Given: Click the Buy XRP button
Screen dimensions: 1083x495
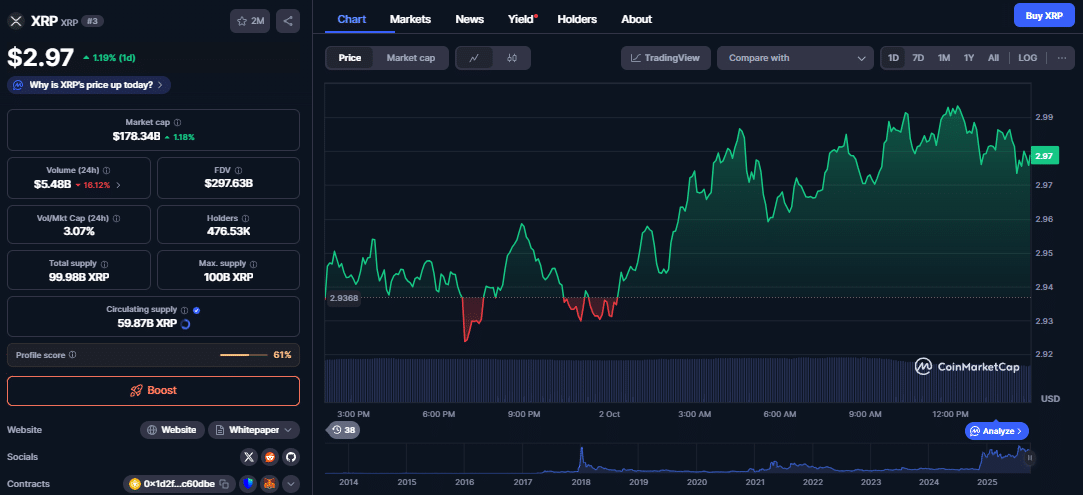Looking at the screenshot, I should pyautogui.click(x=1044, y=15).
